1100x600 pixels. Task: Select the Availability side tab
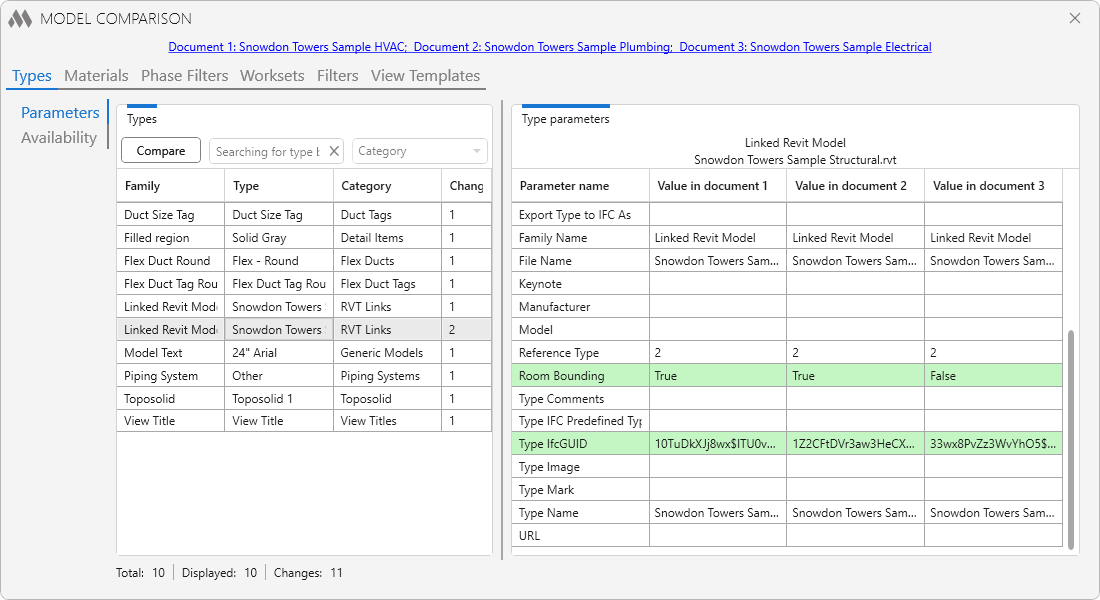[x=59, y=138]
